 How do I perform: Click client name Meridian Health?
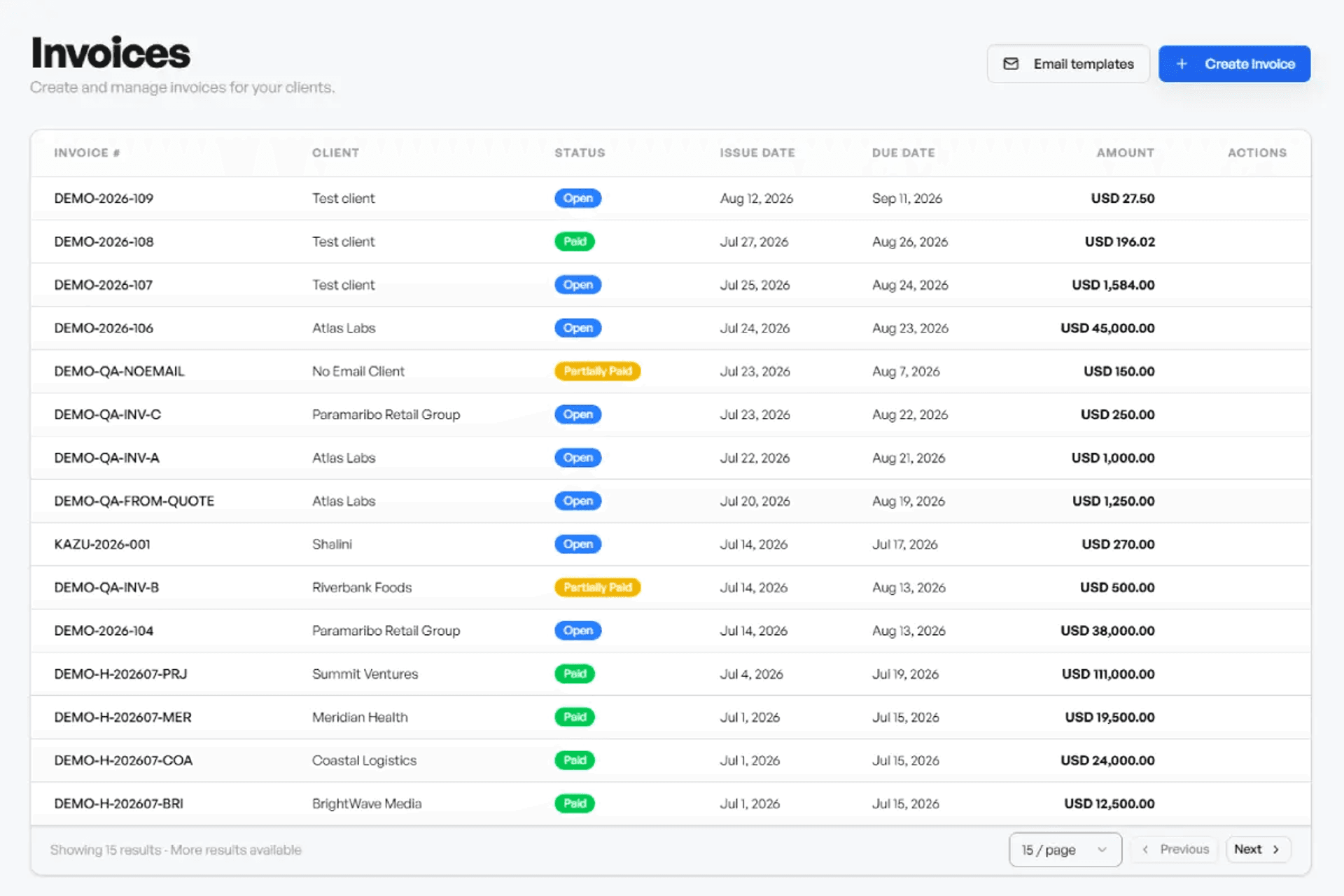[360, 717]
